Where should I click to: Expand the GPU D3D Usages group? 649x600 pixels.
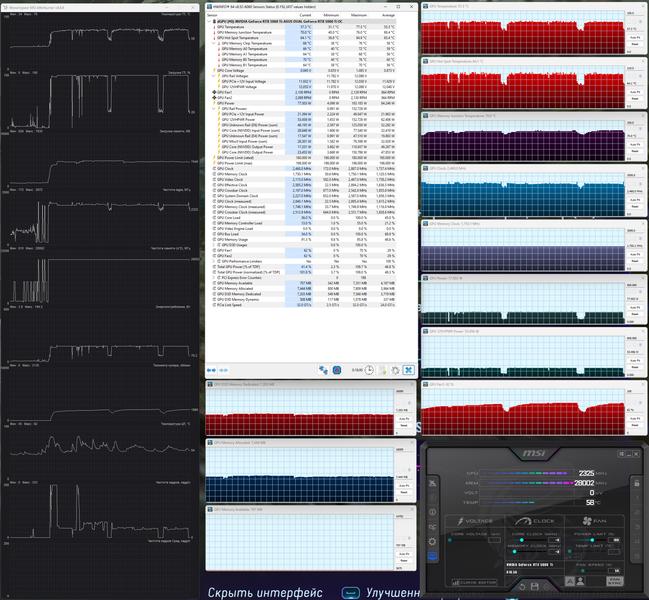214,245
